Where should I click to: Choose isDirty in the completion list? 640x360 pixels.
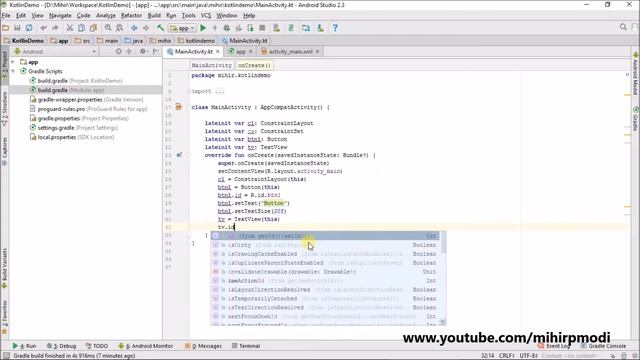pyautogui.click(x=325, y=245)
